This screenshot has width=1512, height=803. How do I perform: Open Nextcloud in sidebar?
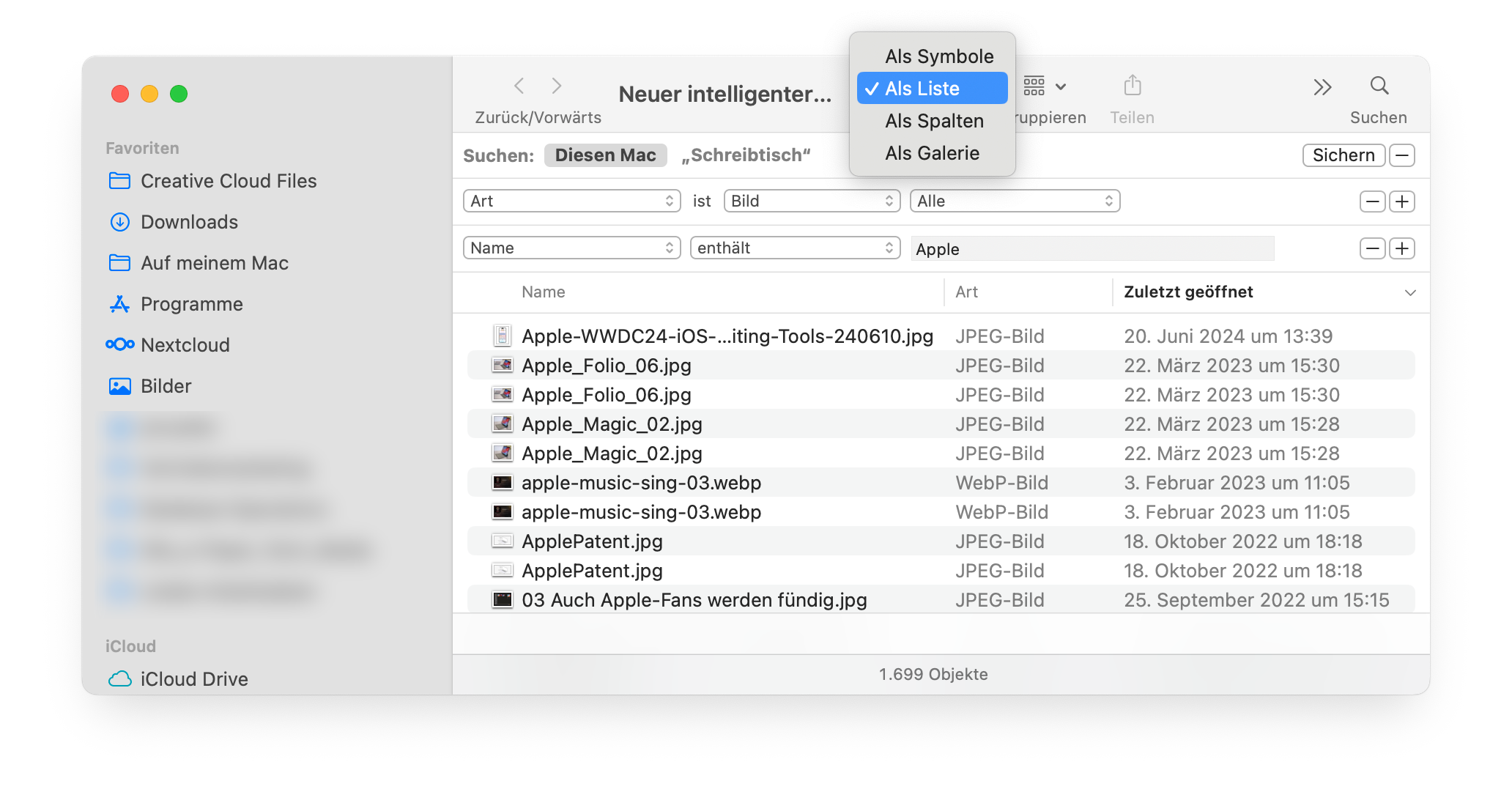[185, 345]
